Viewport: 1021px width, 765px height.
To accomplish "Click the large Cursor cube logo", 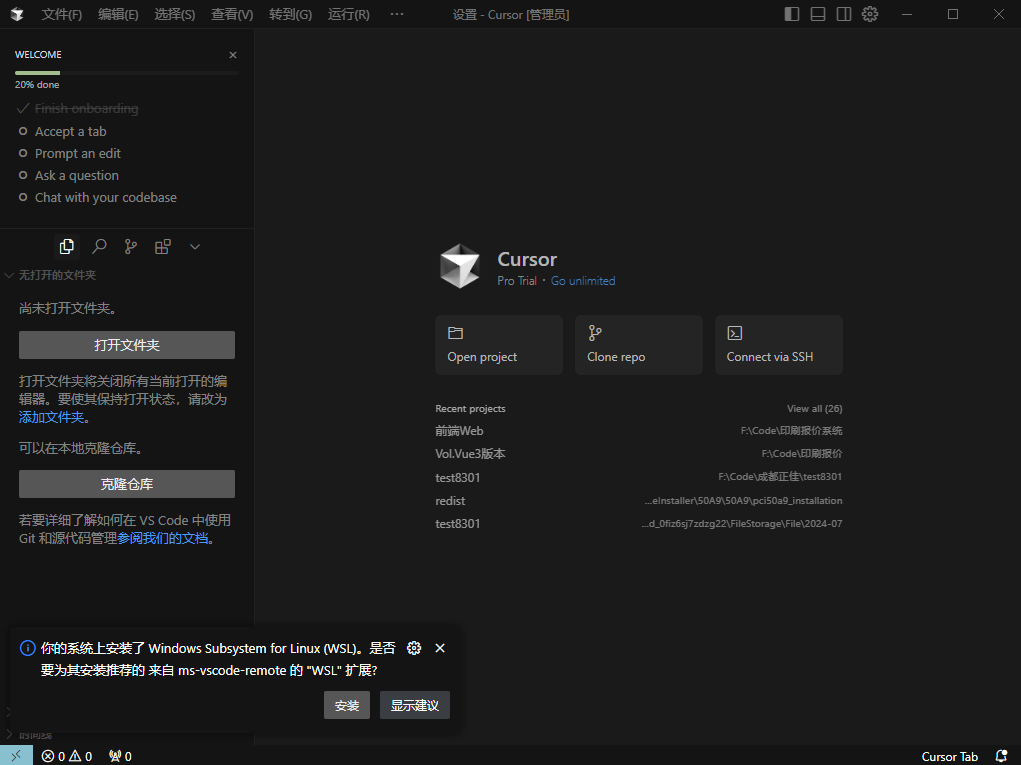I will point(460,266).
